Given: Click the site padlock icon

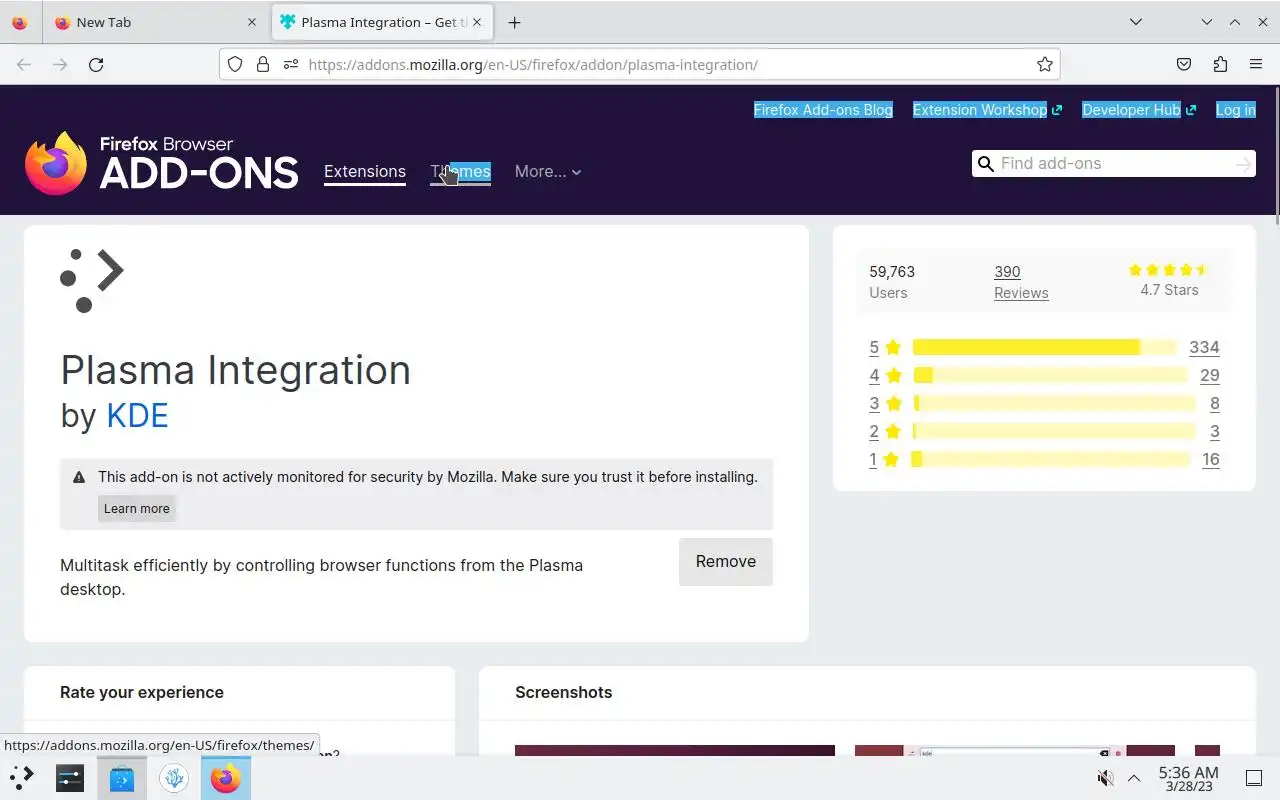Looking at the screenshot, I should point(263,64).
